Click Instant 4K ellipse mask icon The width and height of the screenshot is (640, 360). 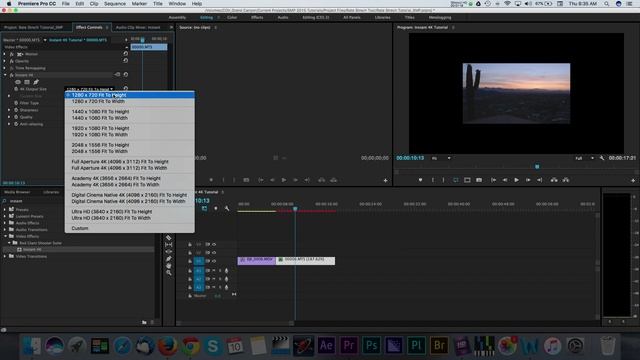coord(18,82)
